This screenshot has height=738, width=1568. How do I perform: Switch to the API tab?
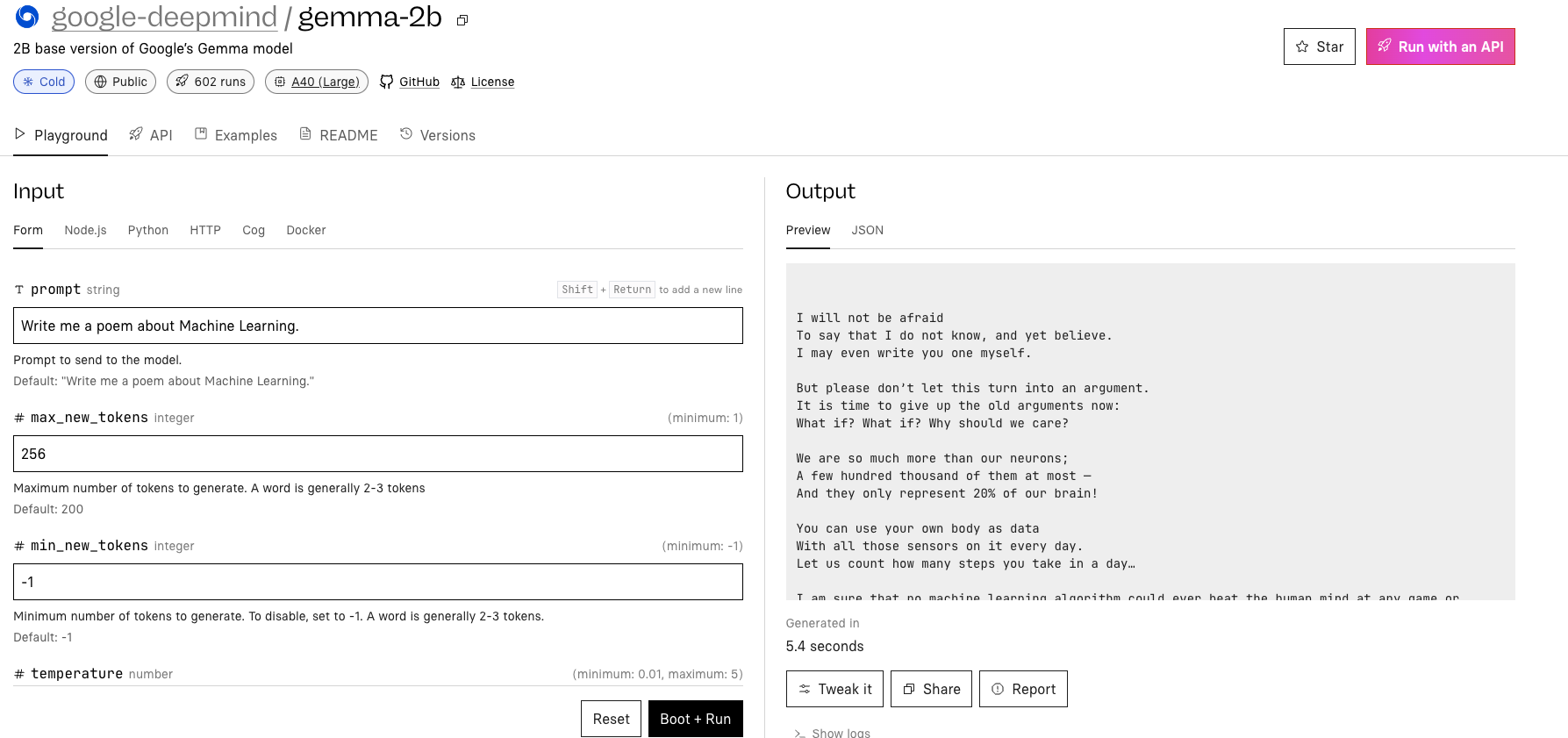[x=151, y=135]
